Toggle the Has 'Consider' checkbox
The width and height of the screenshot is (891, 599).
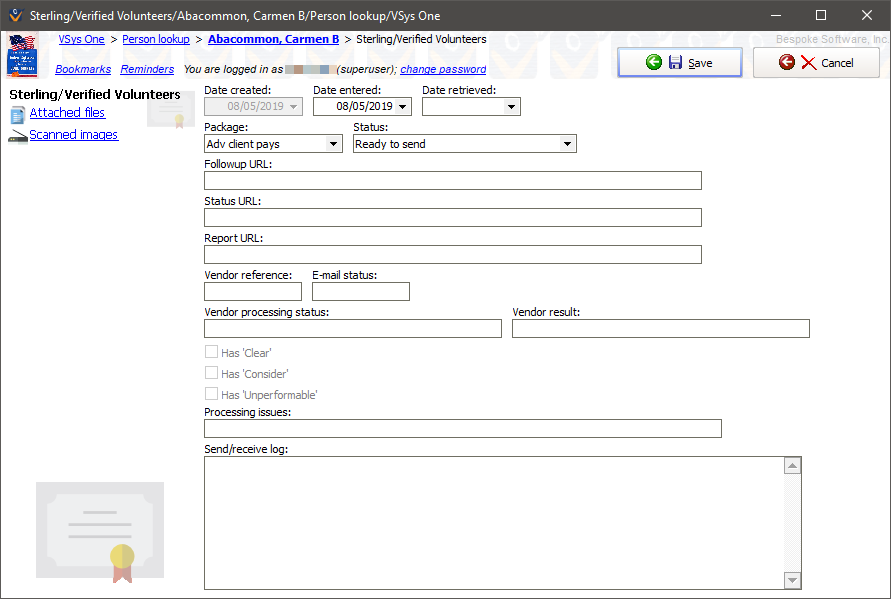[x=211, y=373]
